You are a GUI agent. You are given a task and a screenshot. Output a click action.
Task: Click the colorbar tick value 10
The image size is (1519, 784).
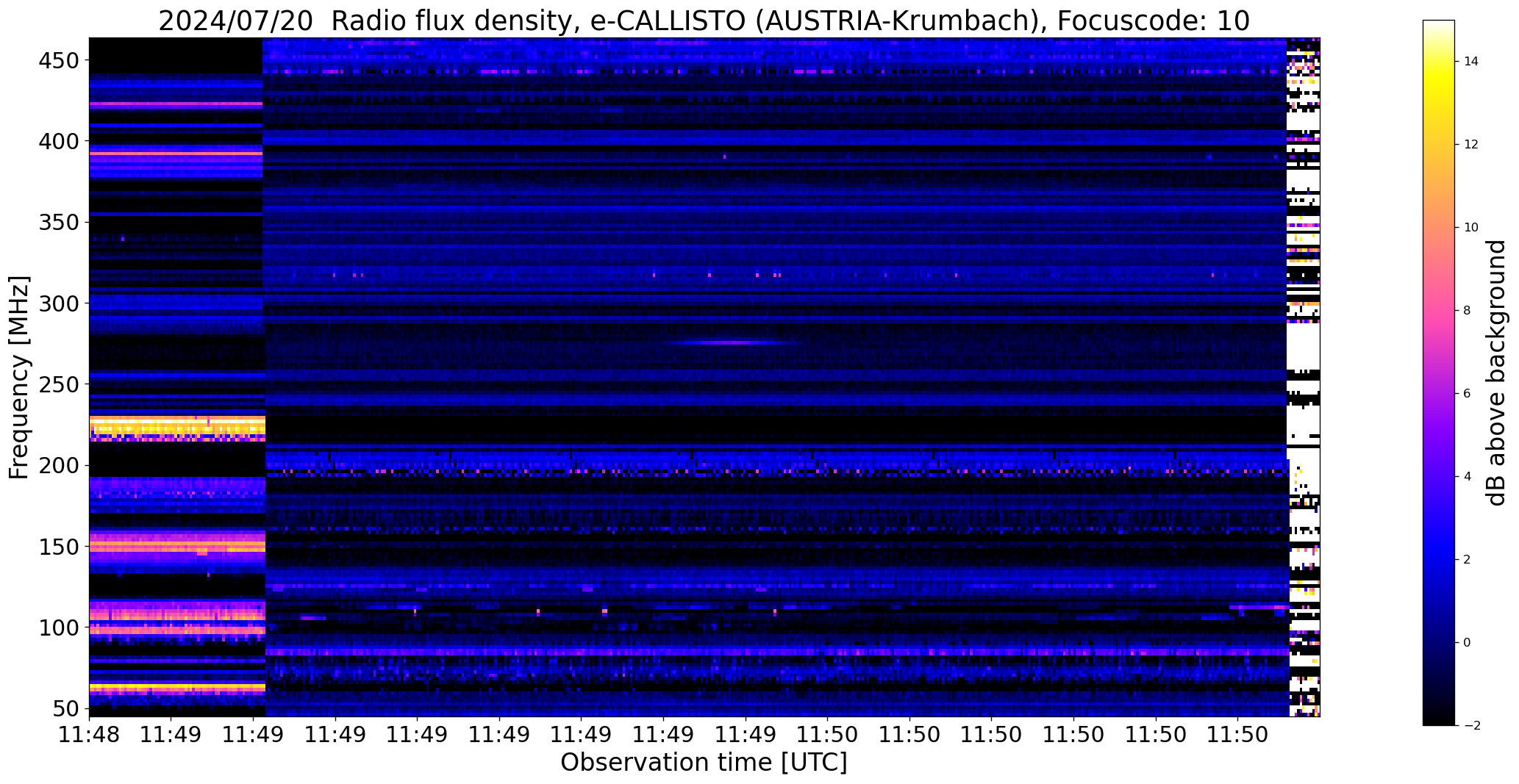pos(1471,227)
